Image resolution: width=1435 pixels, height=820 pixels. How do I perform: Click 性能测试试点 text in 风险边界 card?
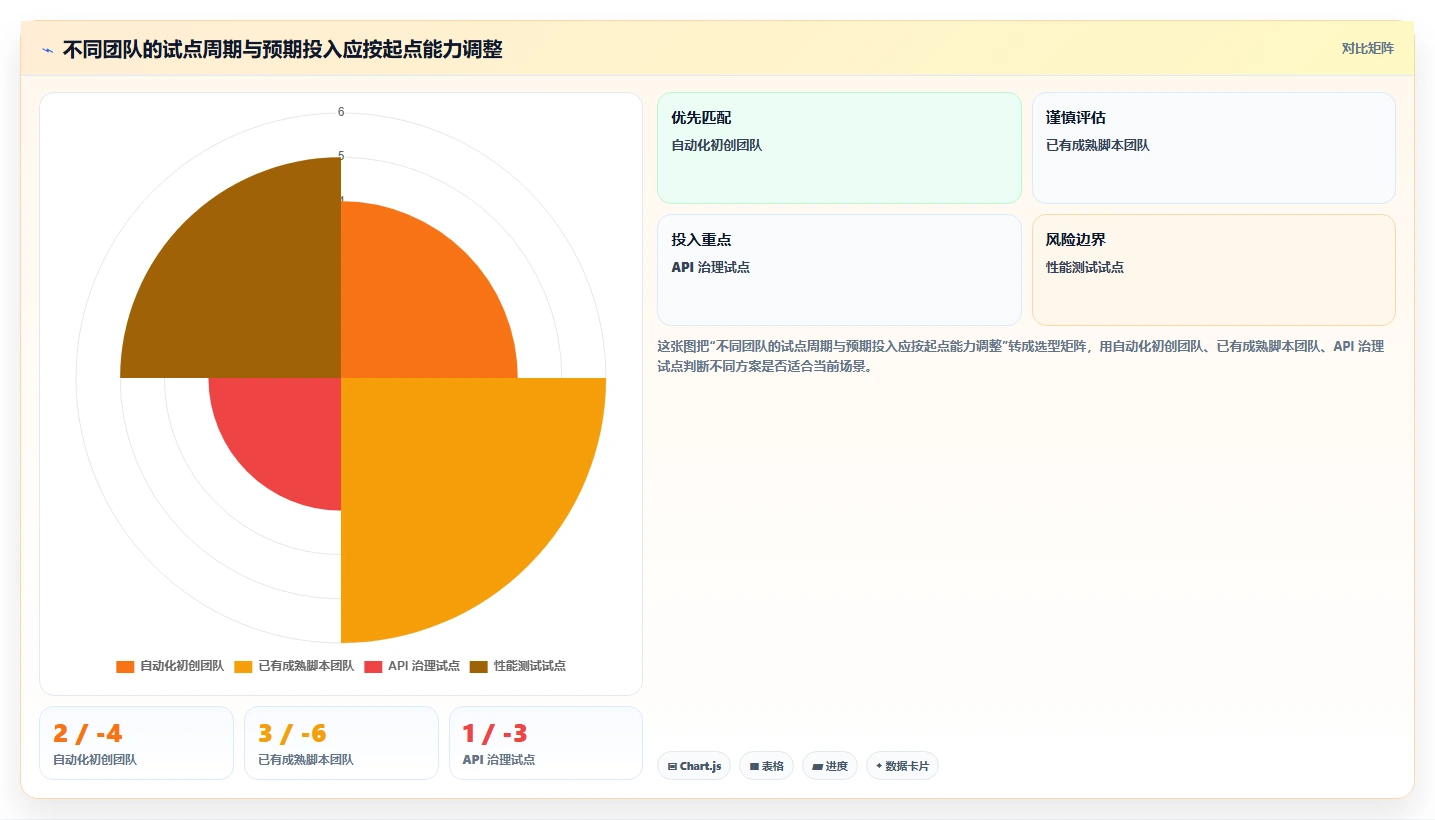pyautogui.click(x=1085, y=267)
